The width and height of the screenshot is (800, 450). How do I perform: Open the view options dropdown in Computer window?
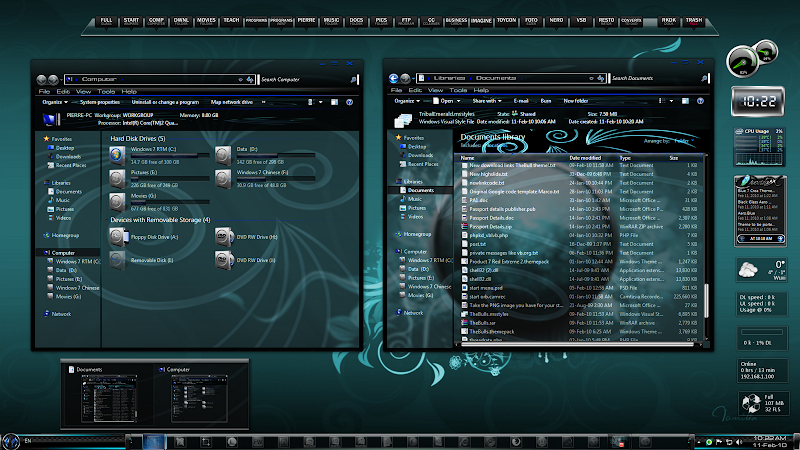pos(320,102)
